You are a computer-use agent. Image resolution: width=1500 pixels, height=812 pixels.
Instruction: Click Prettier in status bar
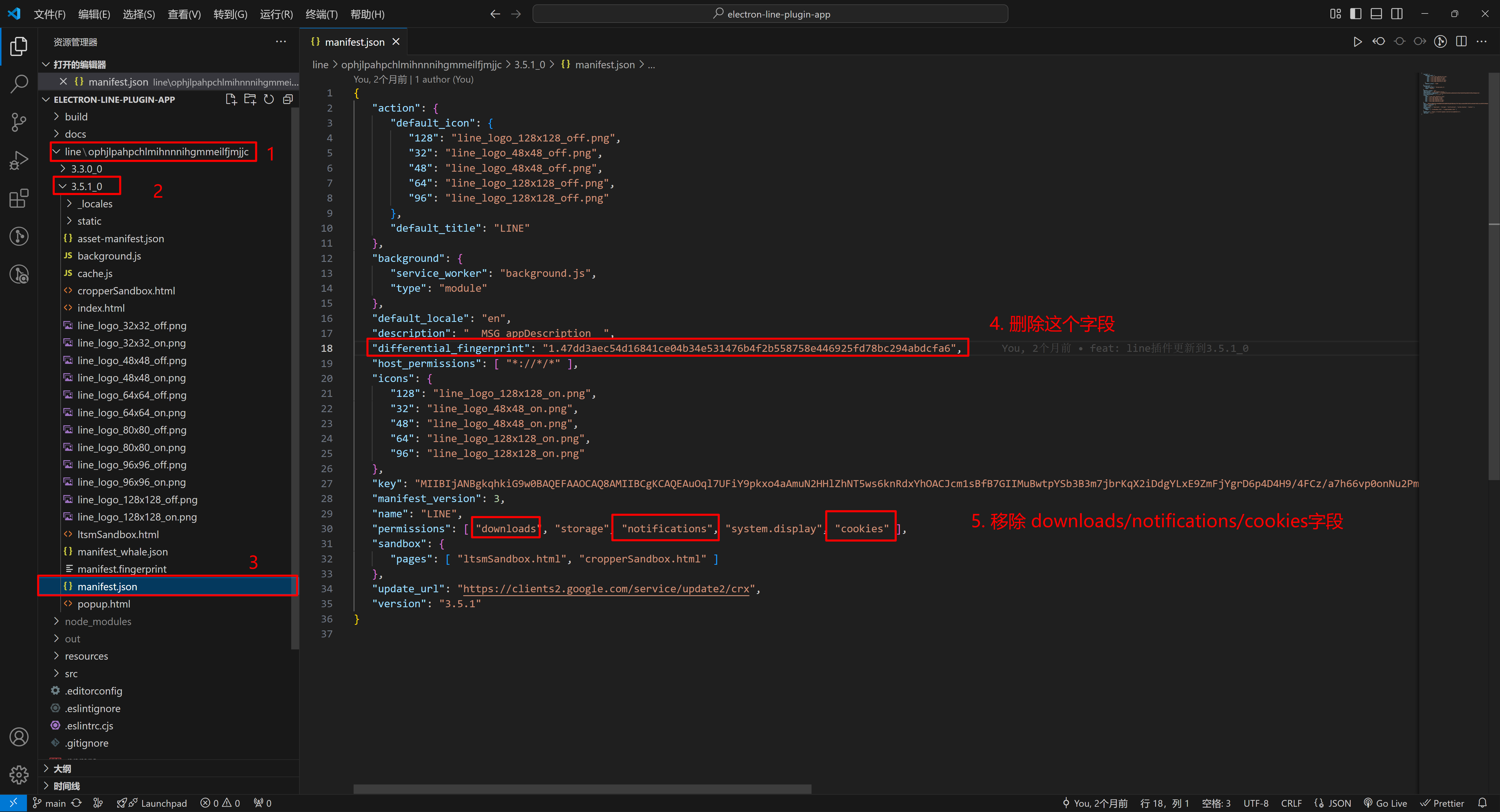pyautogui.click(x=1442, y=803)
